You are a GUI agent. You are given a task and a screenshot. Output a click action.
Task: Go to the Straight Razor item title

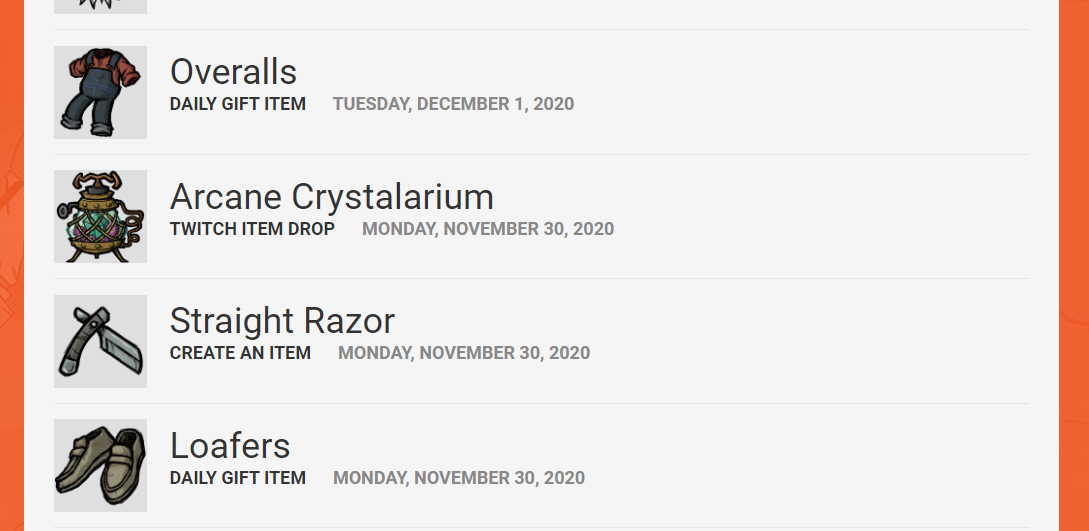(282, 321)
